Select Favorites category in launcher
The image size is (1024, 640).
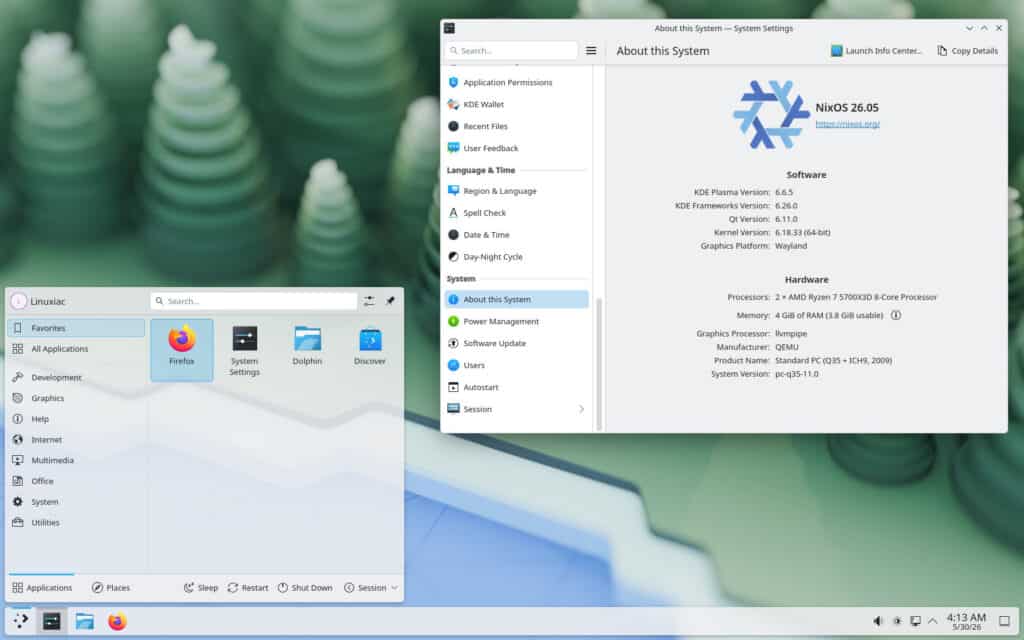tap(76, 328)
